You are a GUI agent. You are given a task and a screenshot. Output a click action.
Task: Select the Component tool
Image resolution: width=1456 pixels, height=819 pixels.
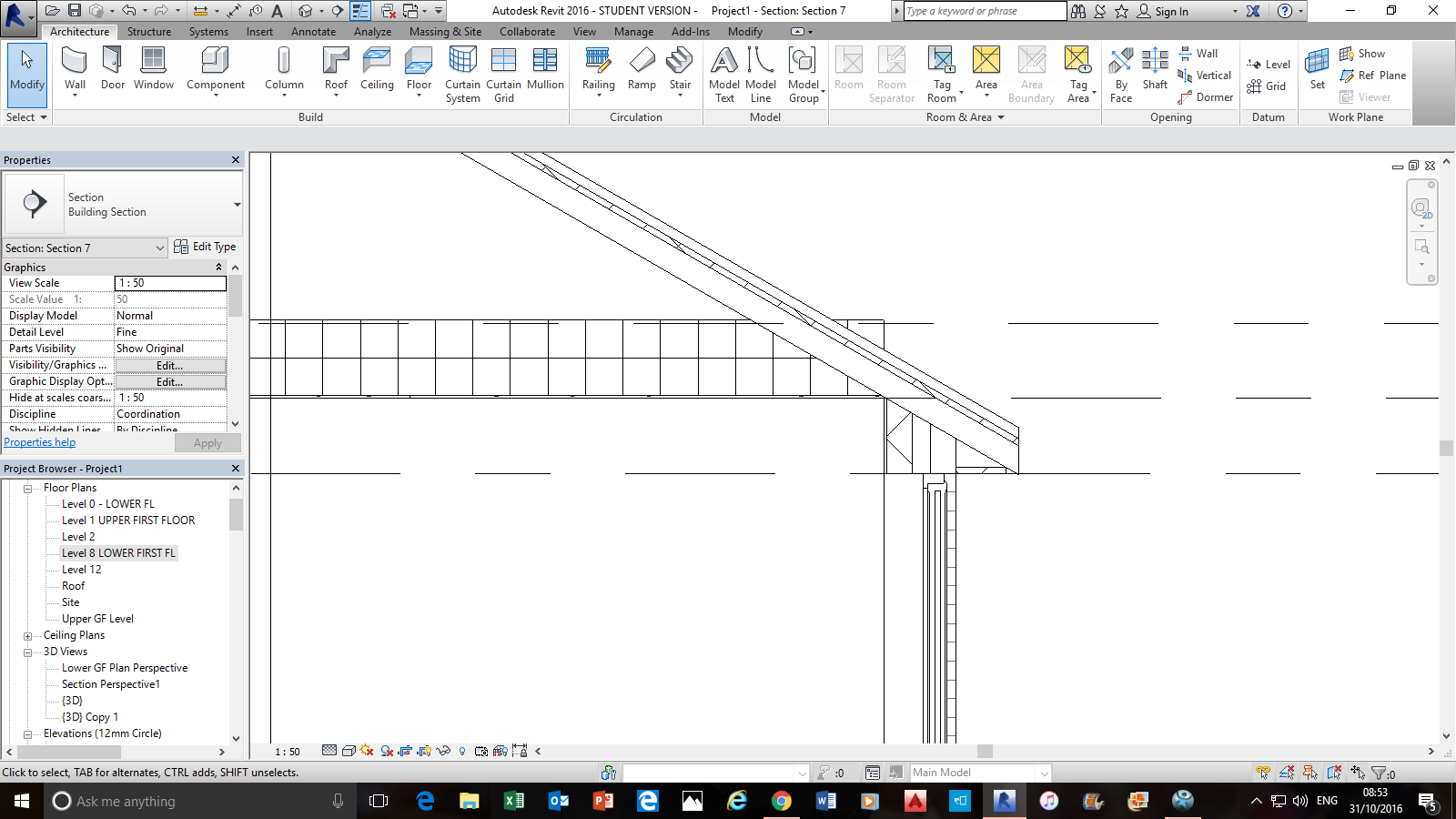pyautogui.click(x=216, y=71)
